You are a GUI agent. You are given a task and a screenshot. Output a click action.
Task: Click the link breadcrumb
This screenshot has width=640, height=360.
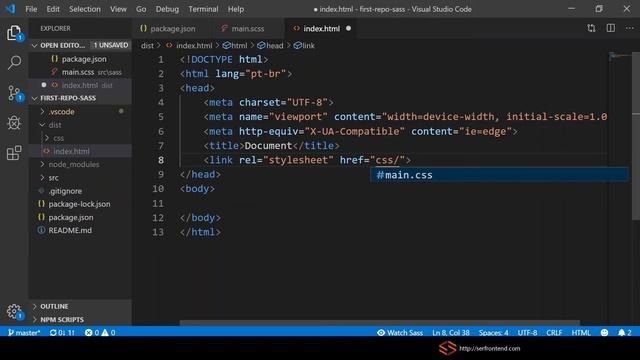tap(304, 46)
